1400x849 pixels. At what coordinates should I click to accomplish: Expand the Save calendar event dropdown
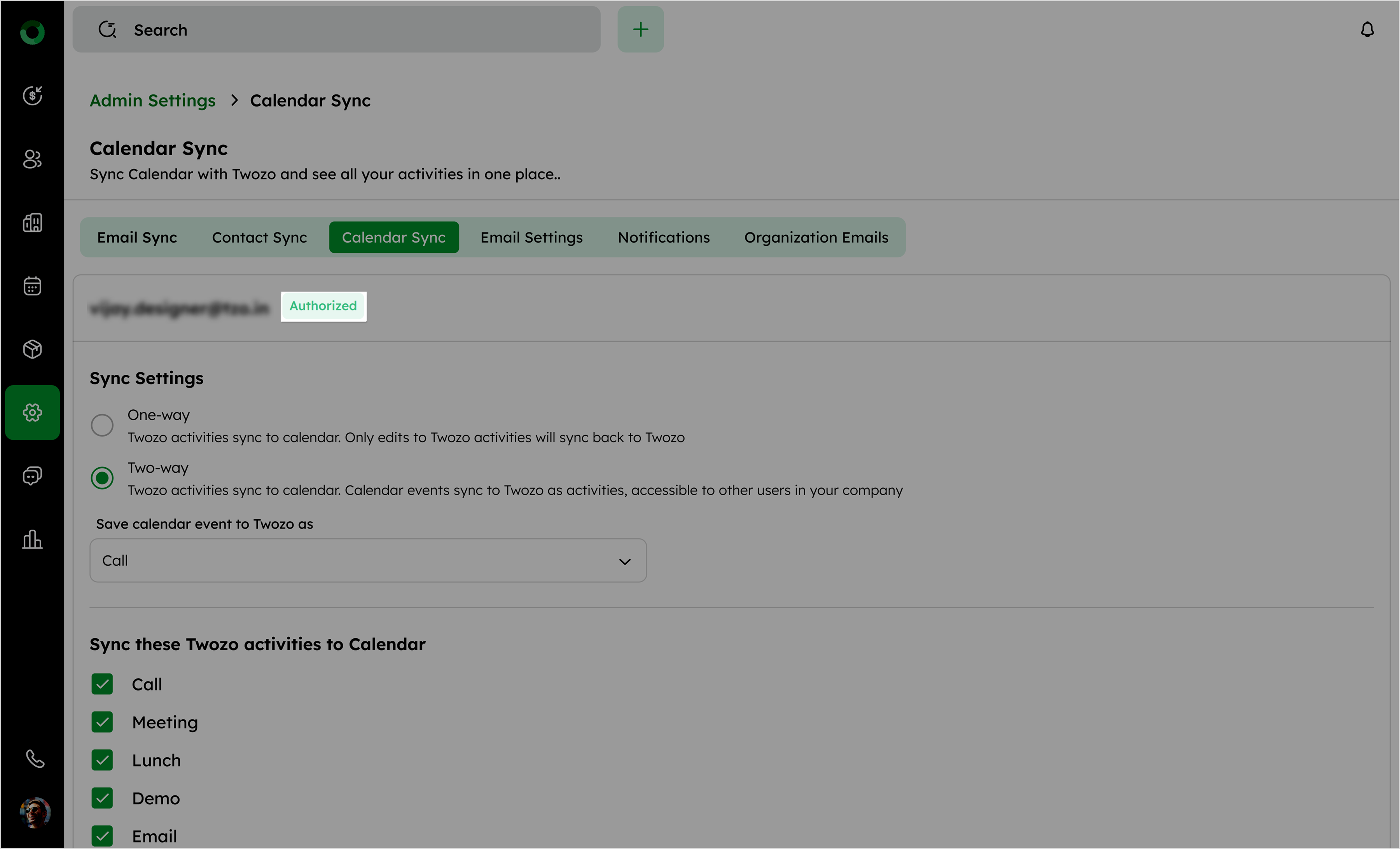(x=368, y=561)
